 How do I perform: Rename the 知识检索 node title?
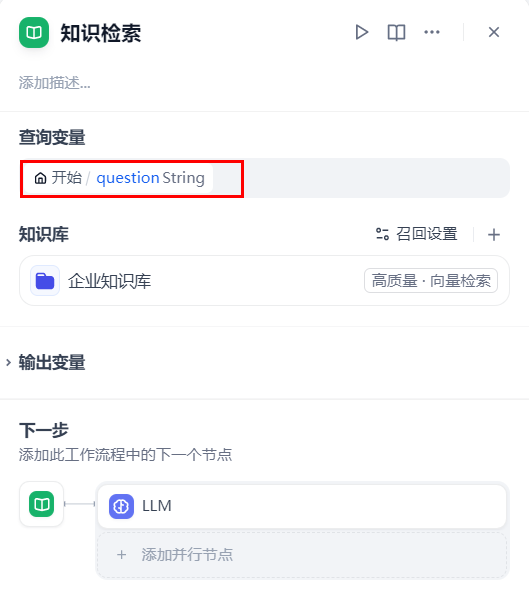coord(101,33)
